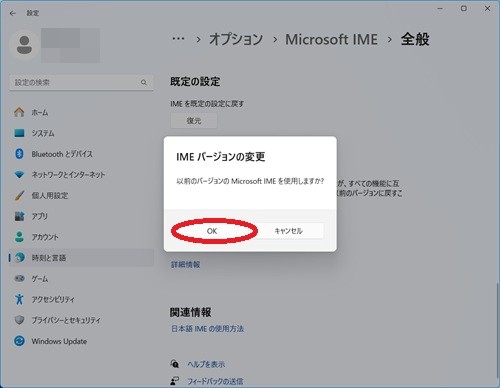
Task: Click the help icon beside ヘルプを表示
Action: [x=175, y=364]
